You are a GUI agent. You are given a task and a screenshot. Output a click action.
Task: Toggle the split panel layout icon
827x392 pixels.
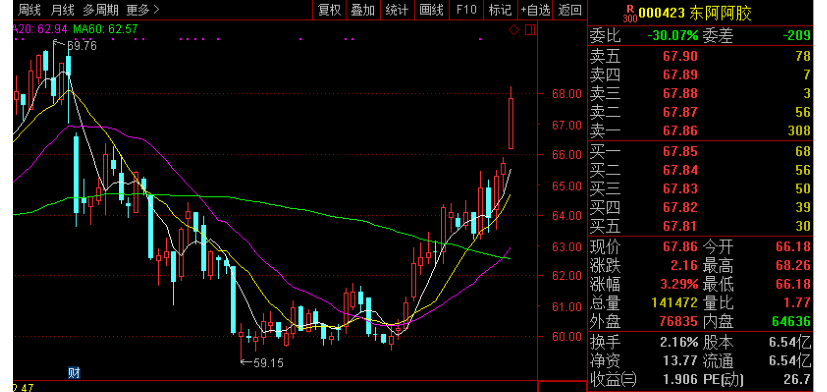(530, 30)
